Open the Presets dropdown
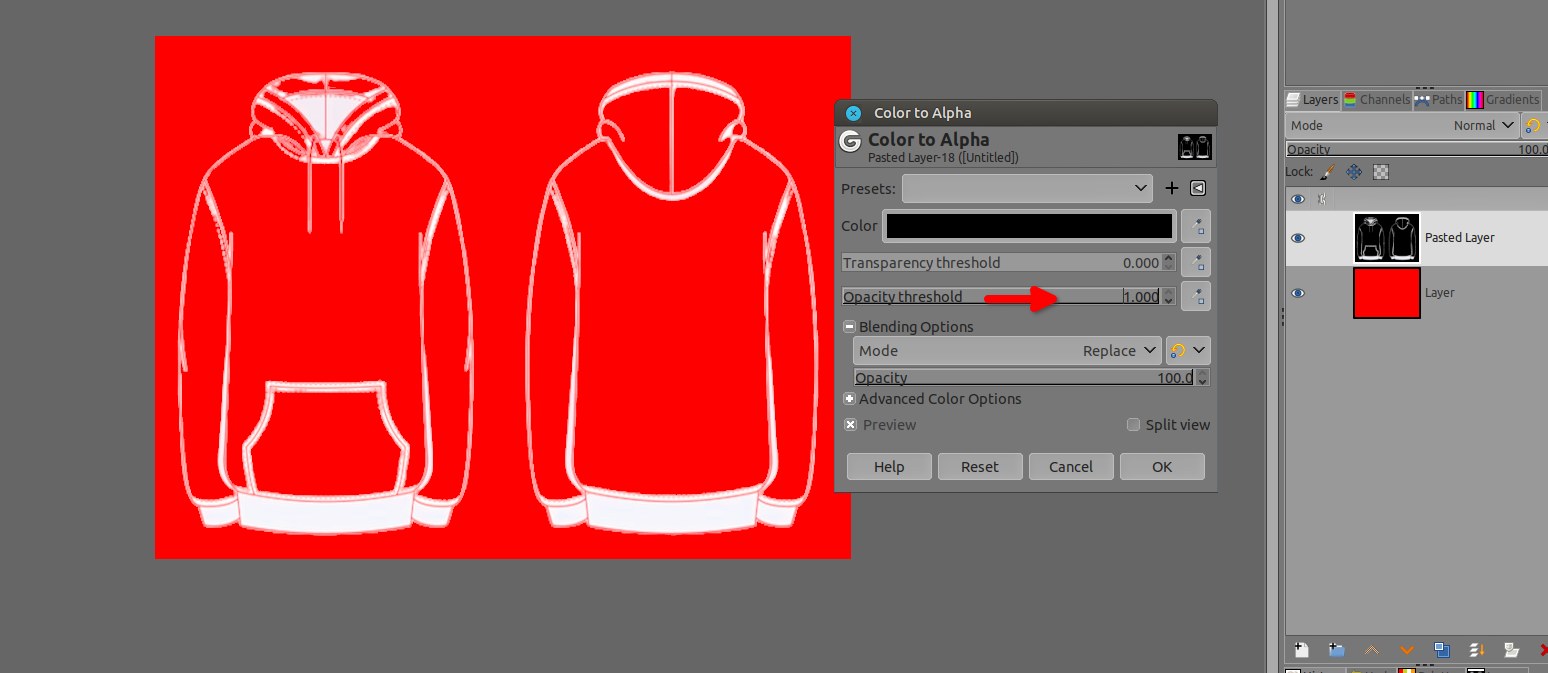The image size is (1548, 673). [1027, 188]
